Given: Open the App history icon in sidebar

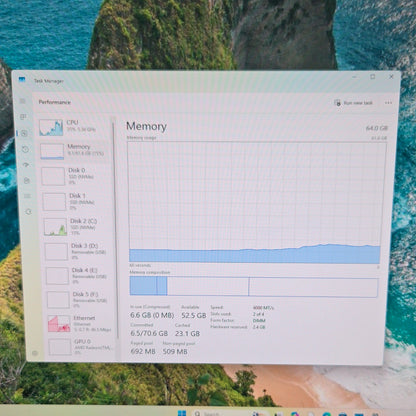Looking at the screenshot, I should tap(25, 149).
